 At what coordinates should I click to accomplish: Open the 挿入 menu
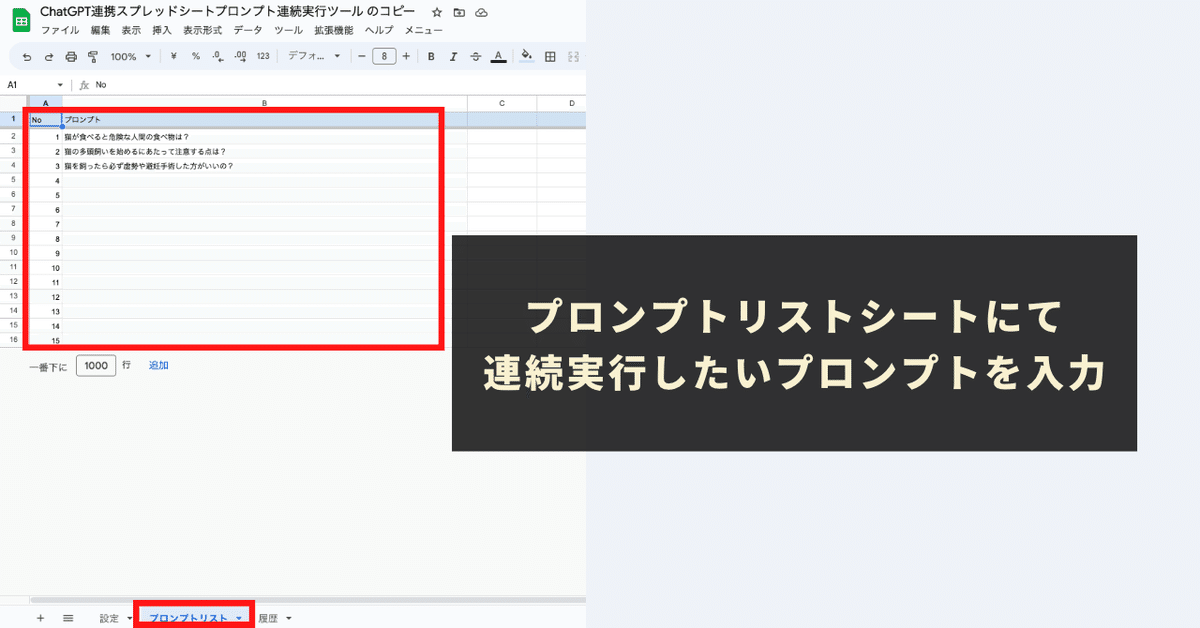[162, 31]
